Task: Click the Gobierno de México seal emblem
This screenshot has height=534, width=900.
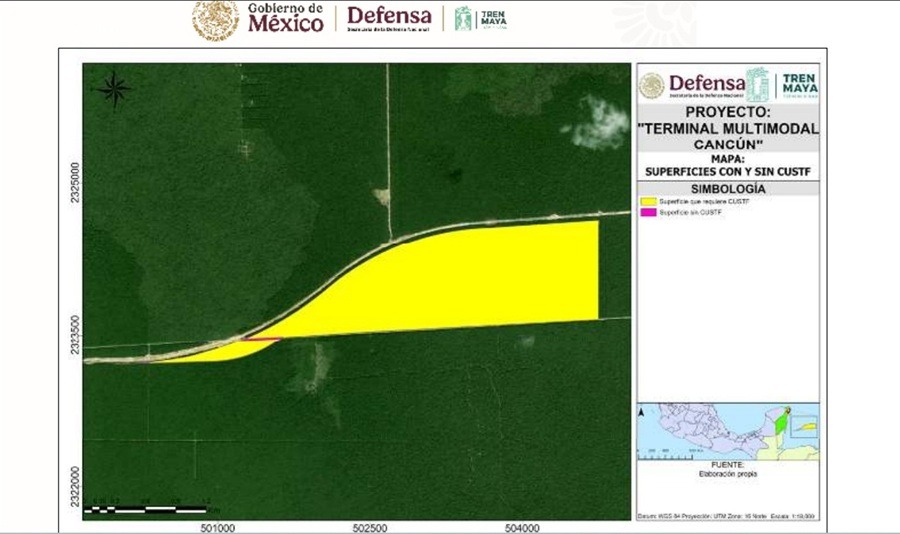Action: coord(215,20)
